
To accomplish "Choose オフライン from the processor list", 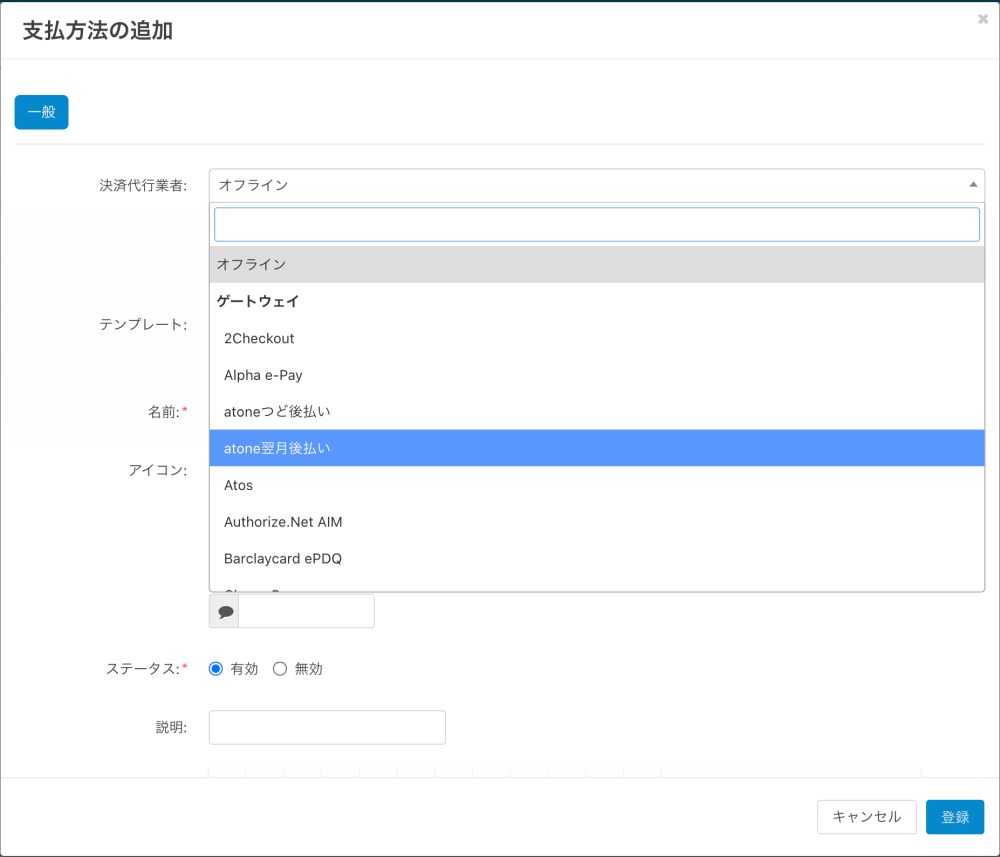I will [252, 264].
